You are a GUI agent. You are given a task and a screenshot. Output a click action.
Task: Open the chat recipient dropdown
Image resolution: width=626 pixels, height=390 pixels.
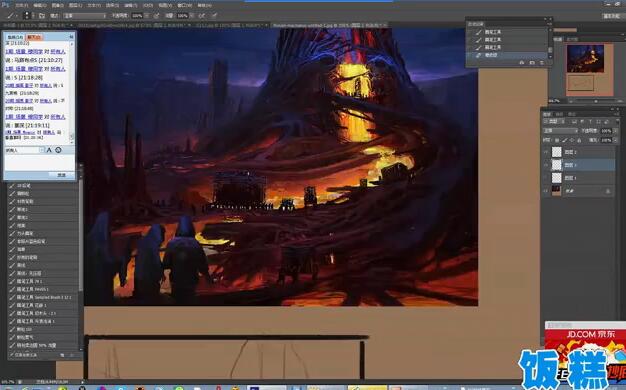coord(24,150)
